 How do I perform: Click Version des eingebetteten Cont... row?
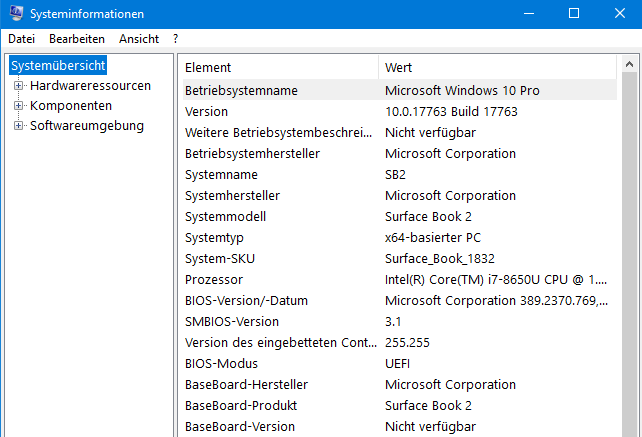pos(400,342)
